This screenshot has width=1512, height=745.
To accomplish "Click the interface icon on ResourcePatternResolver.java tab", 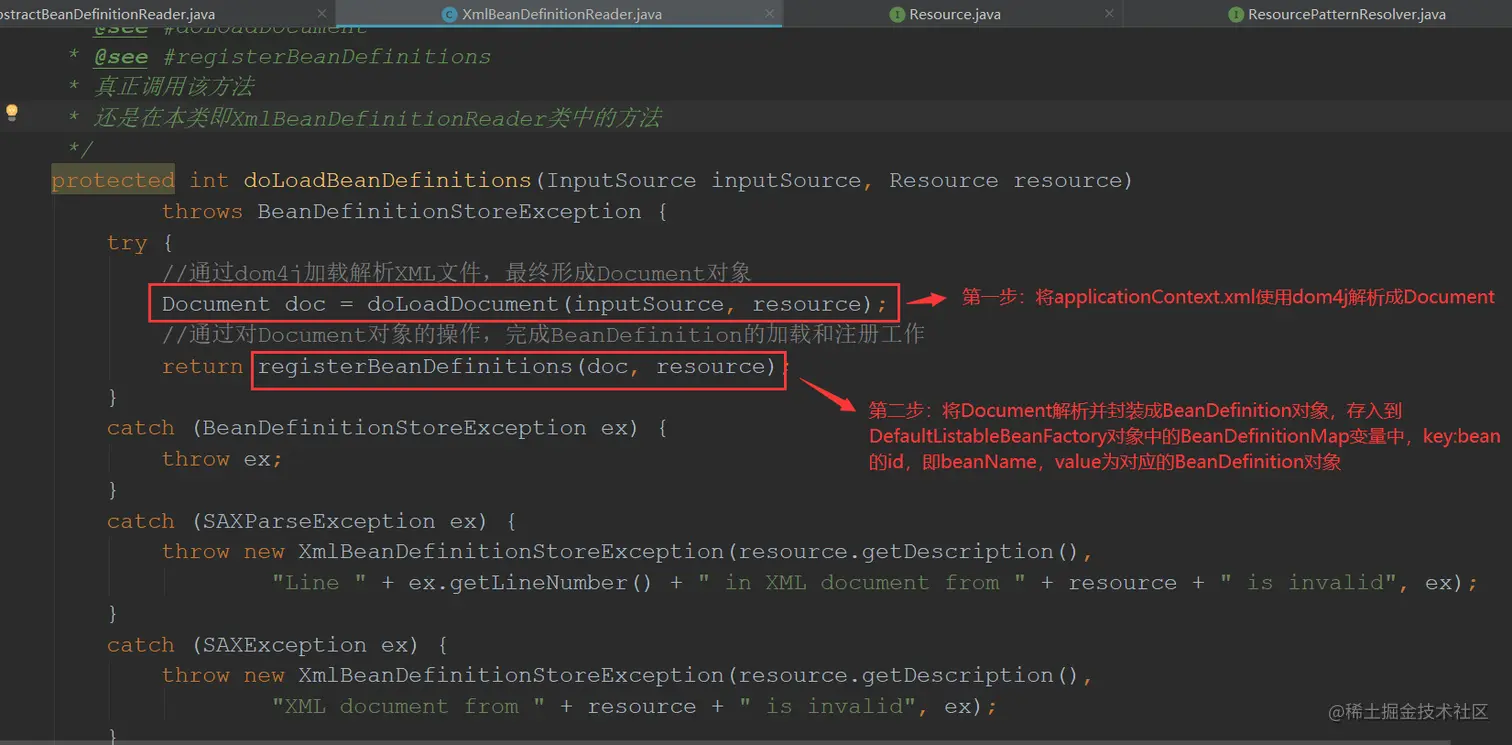I will 1237,15.
